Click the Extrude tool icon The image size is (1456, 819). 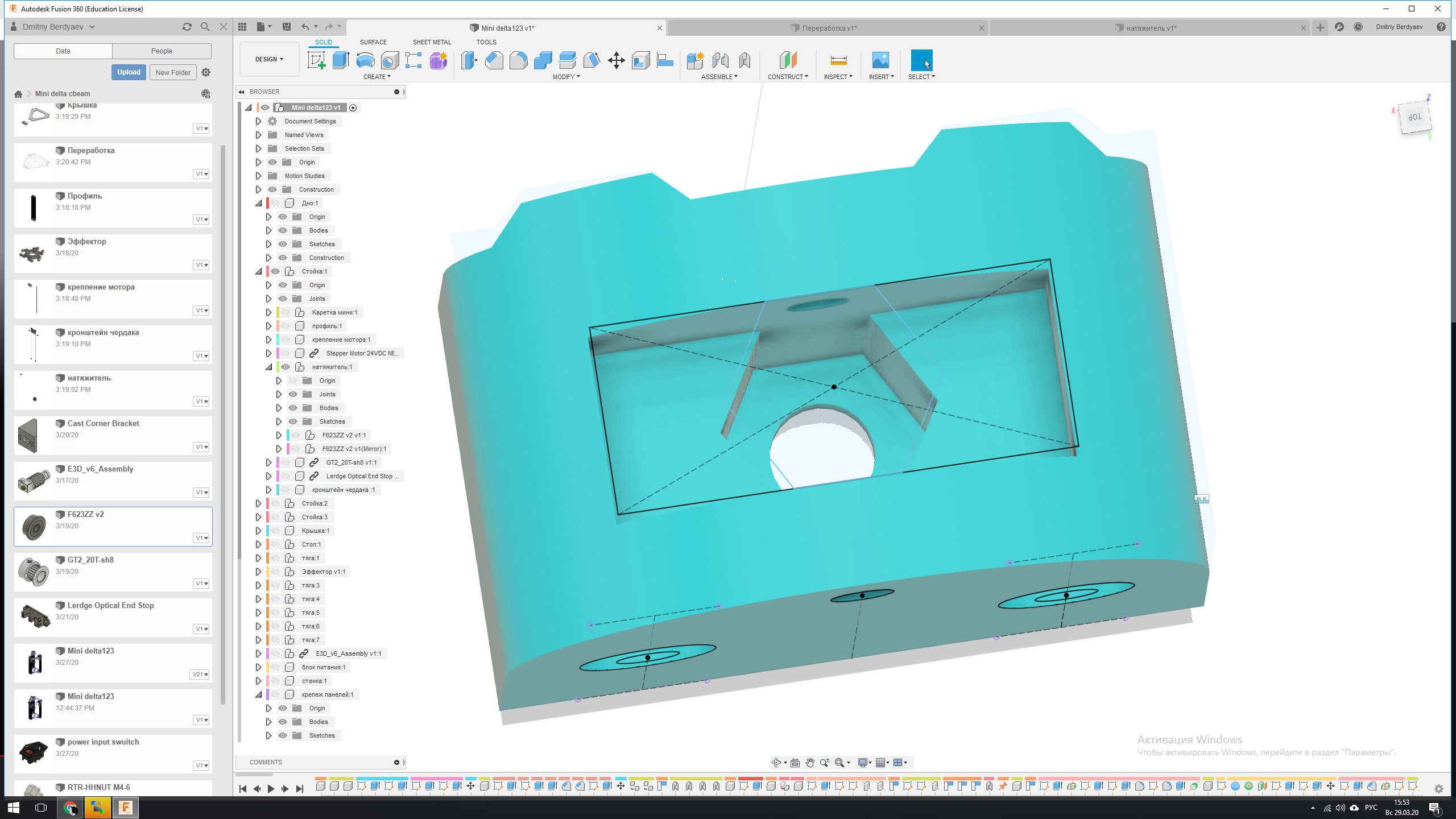341,60
